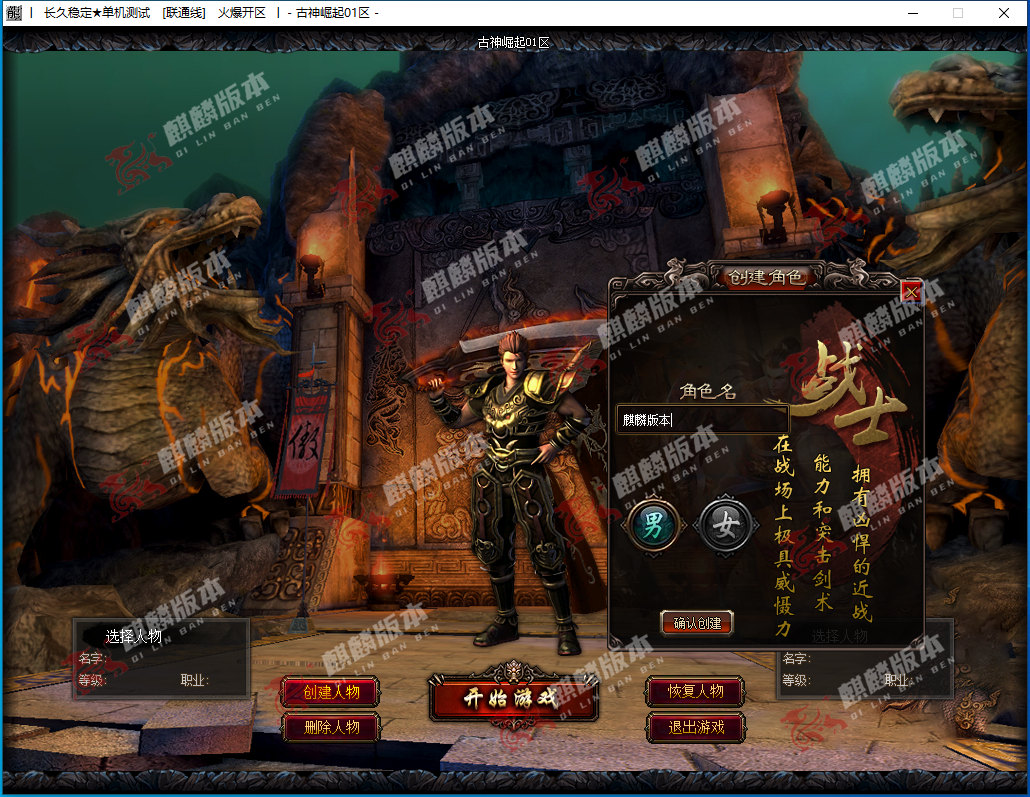The height and width of the screenshot is (797, 1030).
Task: Click the 等级 label in right panel
Action: coord(797,680)
